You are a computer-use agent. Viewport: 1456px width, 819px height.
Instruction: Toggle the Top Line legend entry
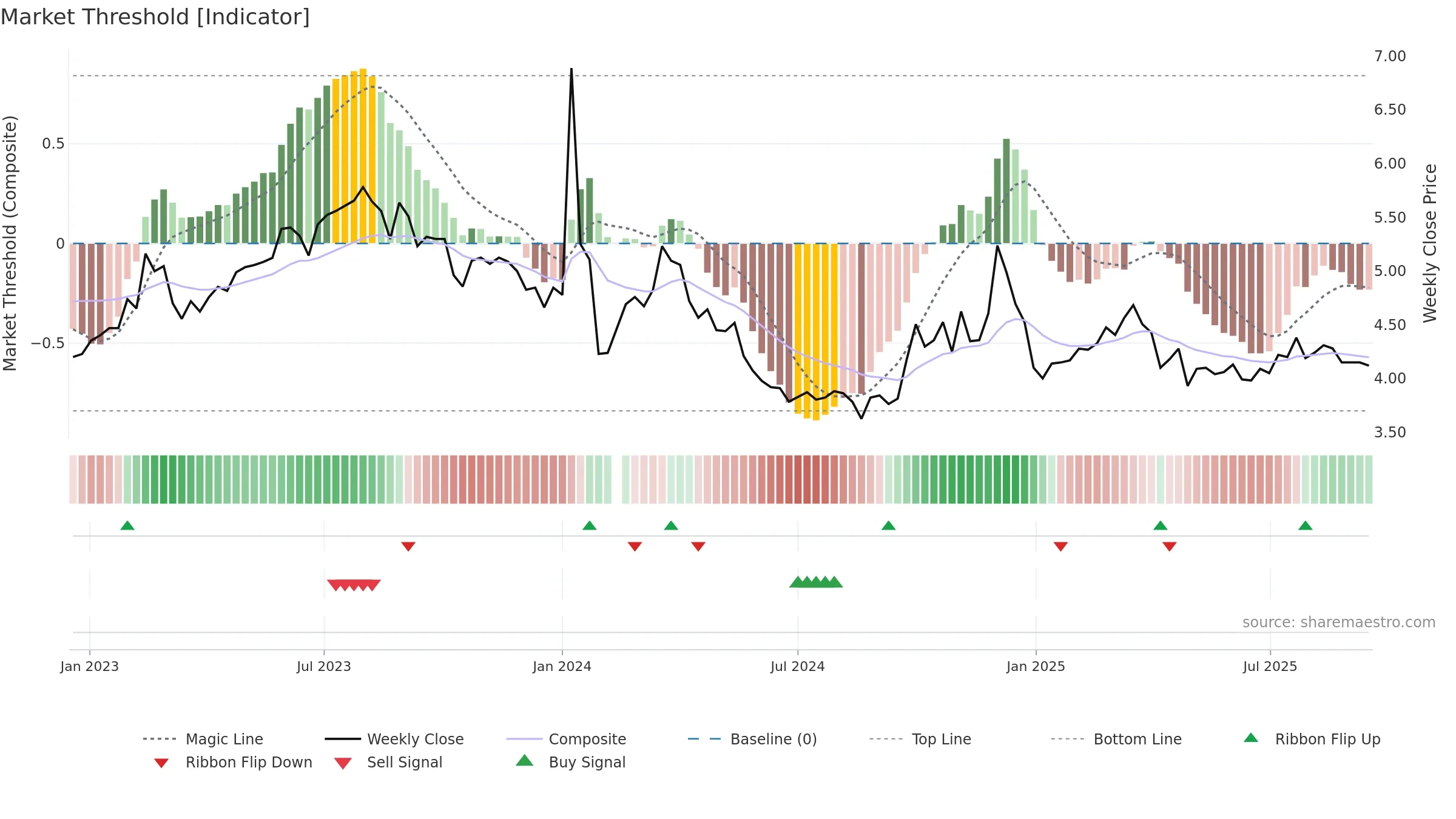920,739
